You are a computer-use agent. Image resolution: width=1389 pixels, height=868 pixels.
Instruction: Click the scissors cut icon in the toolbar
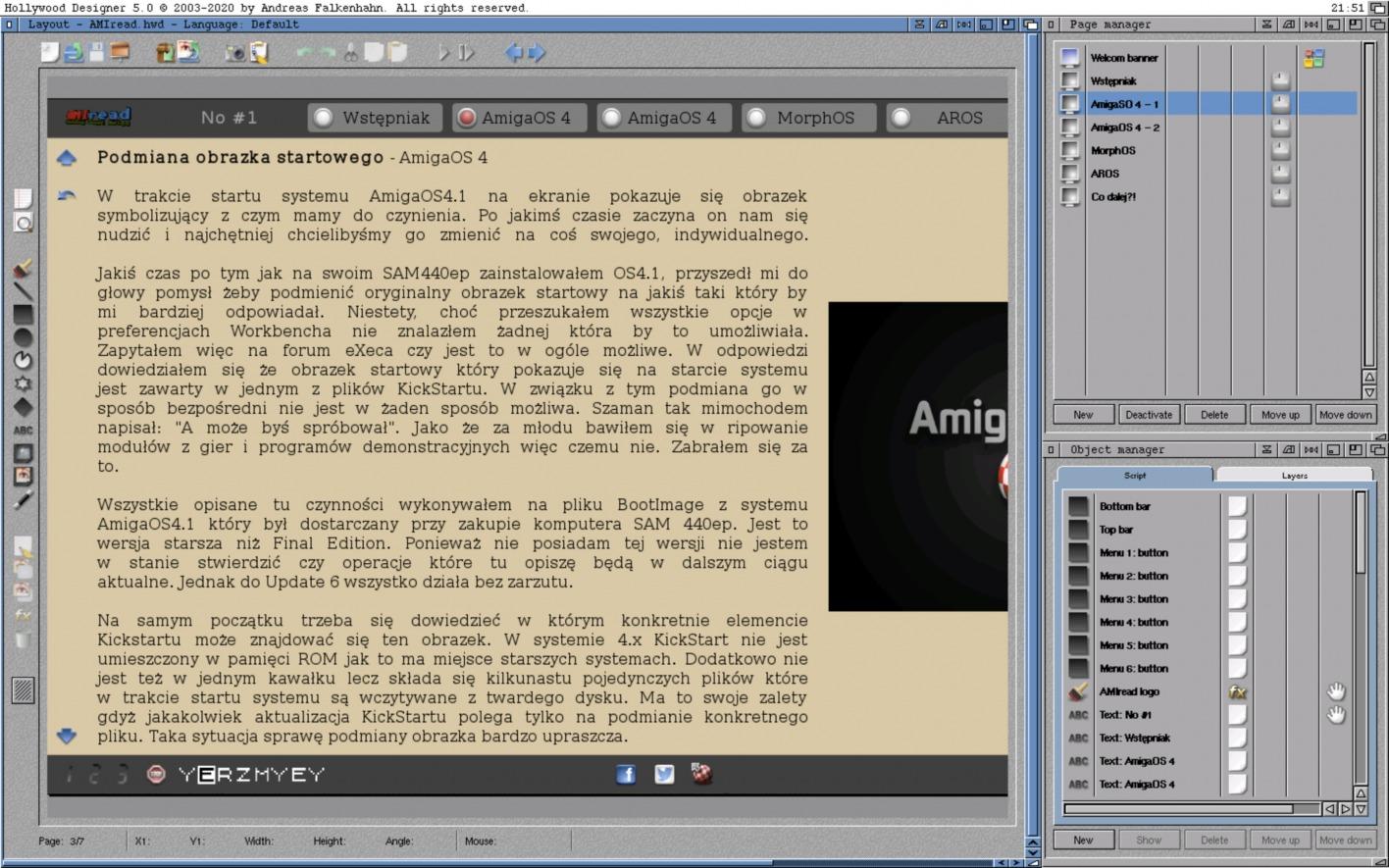tap(350, 53)
